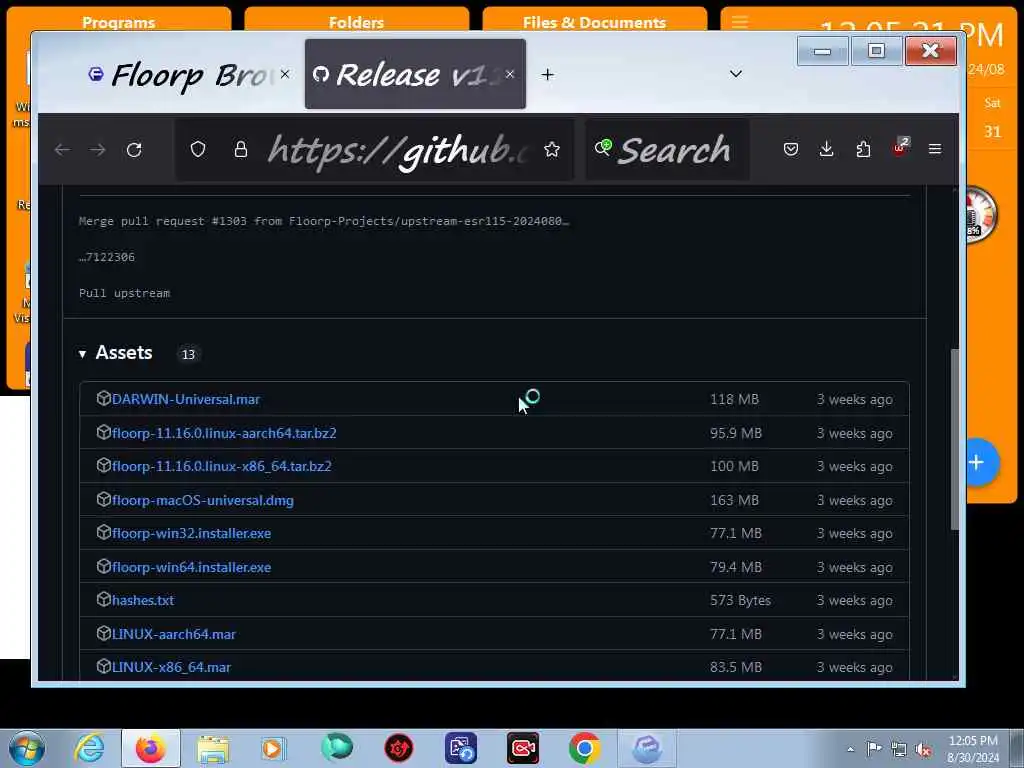The image size is (1024, 768).
Task: Click the padlock site security icon
Action: [x=241, y=150]
